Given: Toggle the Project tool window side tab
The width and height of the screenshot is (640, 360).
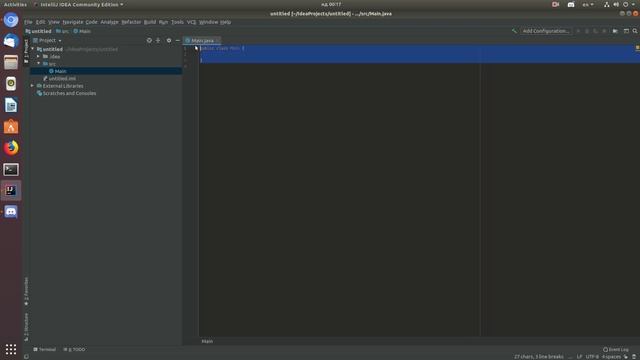Looking at the screenshot, I should pyautogui.click(x=26, y=51).
